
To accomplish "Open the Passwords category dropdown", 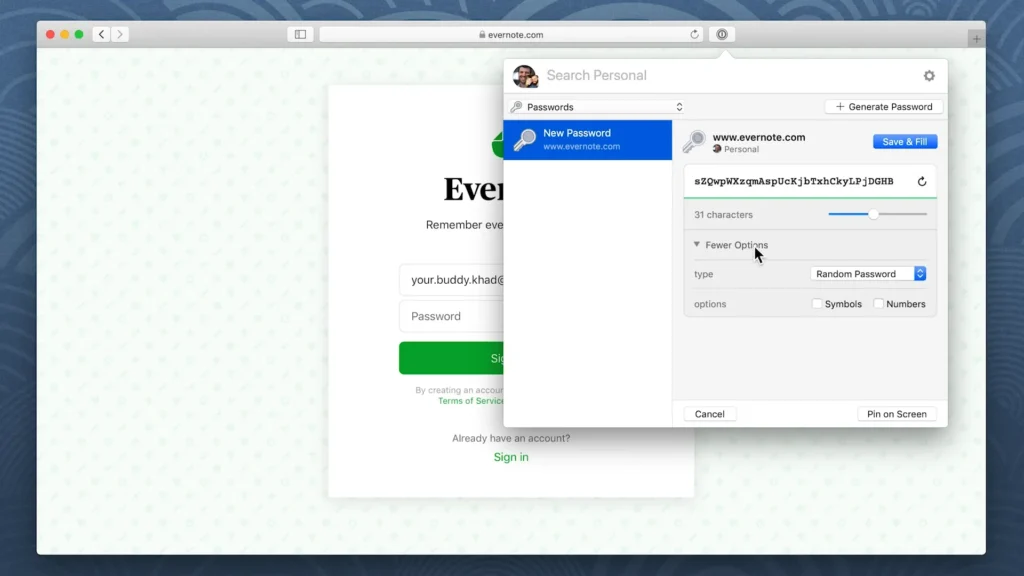I will [x=597, y=107].
